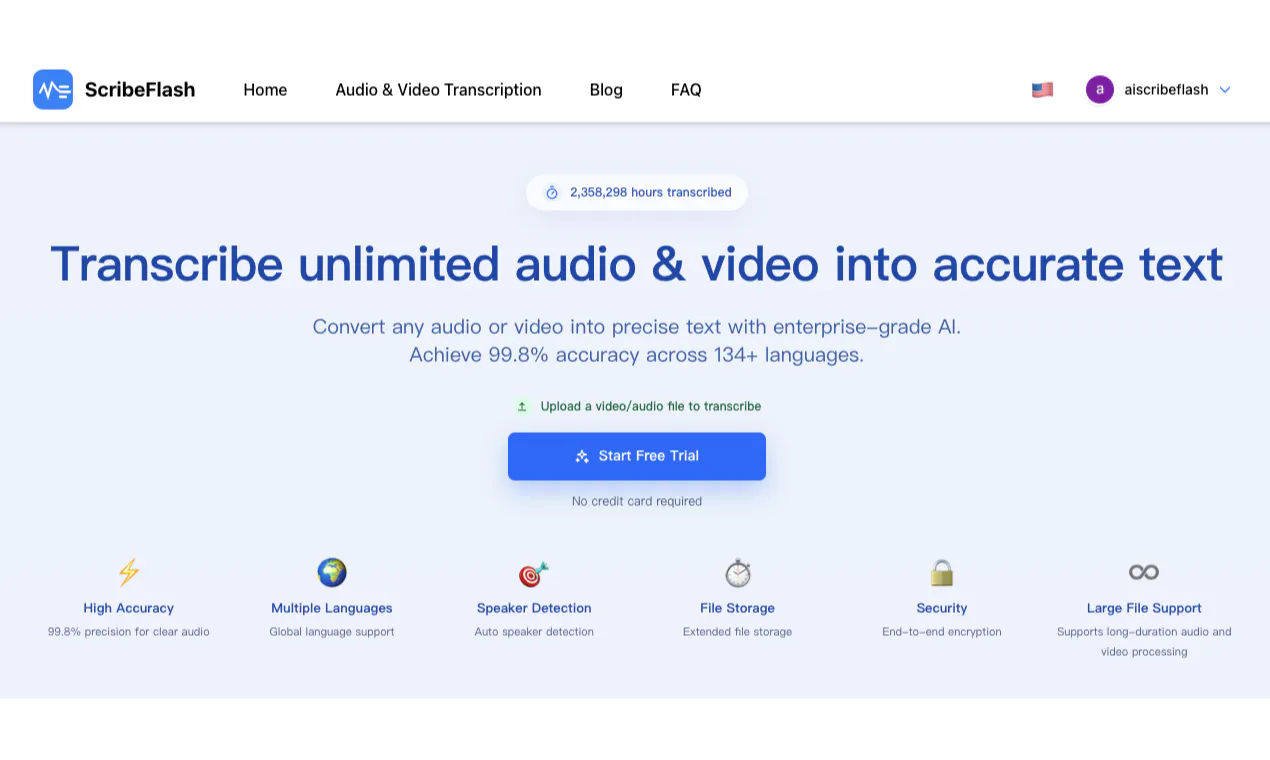Open the Blog page

coord(606,90)
